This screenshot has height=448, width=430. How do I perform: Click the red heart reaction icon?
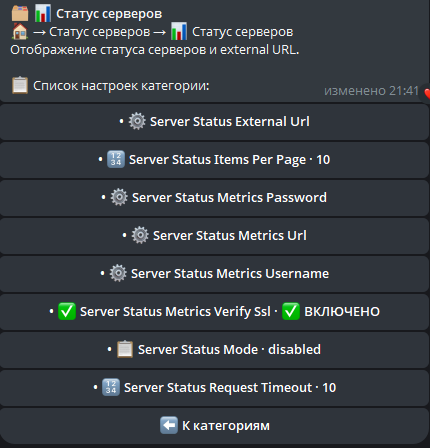point(427,93)
